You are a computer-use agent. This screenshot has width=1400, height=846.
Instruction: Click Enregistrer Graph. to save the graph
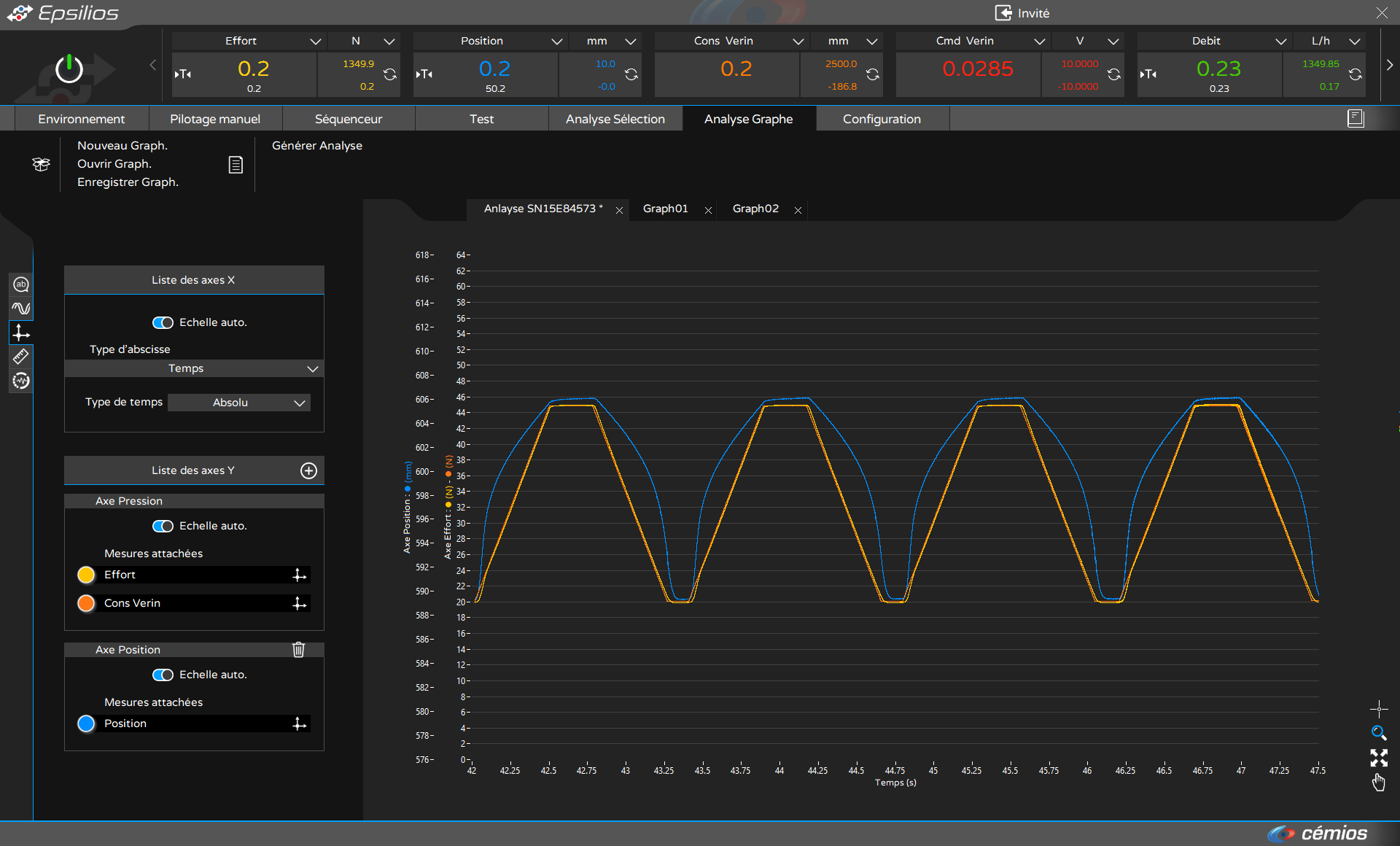pos(128,182)
